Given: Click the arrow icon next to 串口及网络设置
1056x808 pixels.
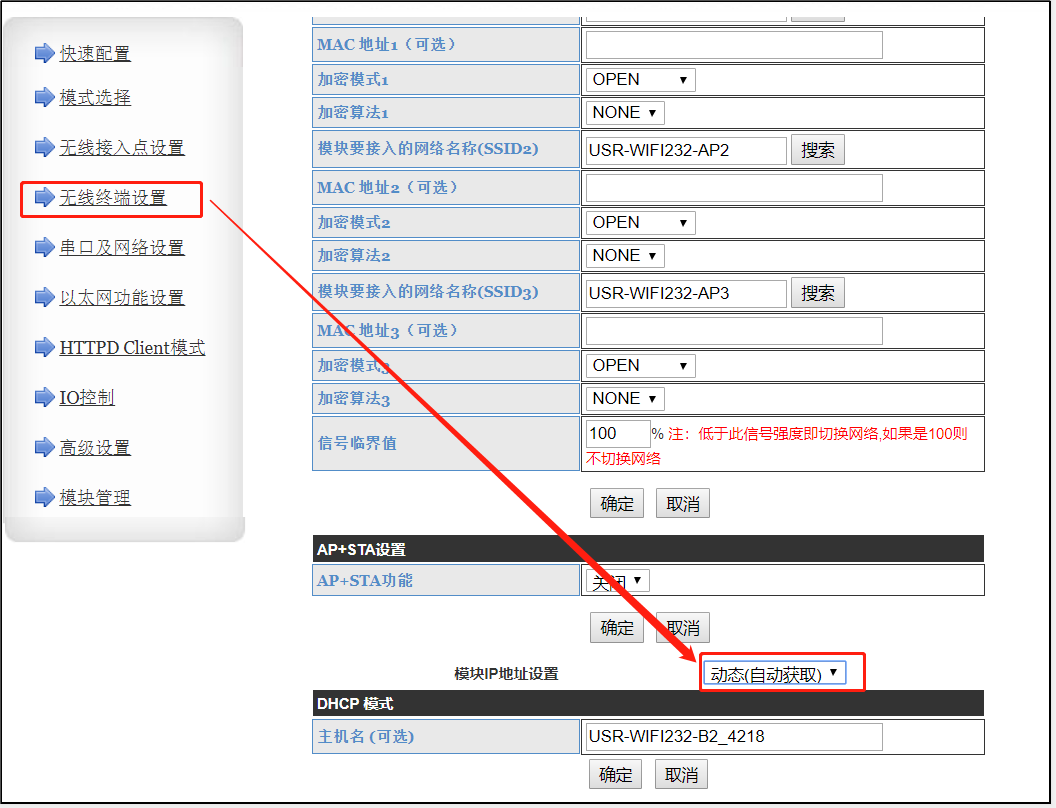Looking at the screenshot, I should pos(44,248).
